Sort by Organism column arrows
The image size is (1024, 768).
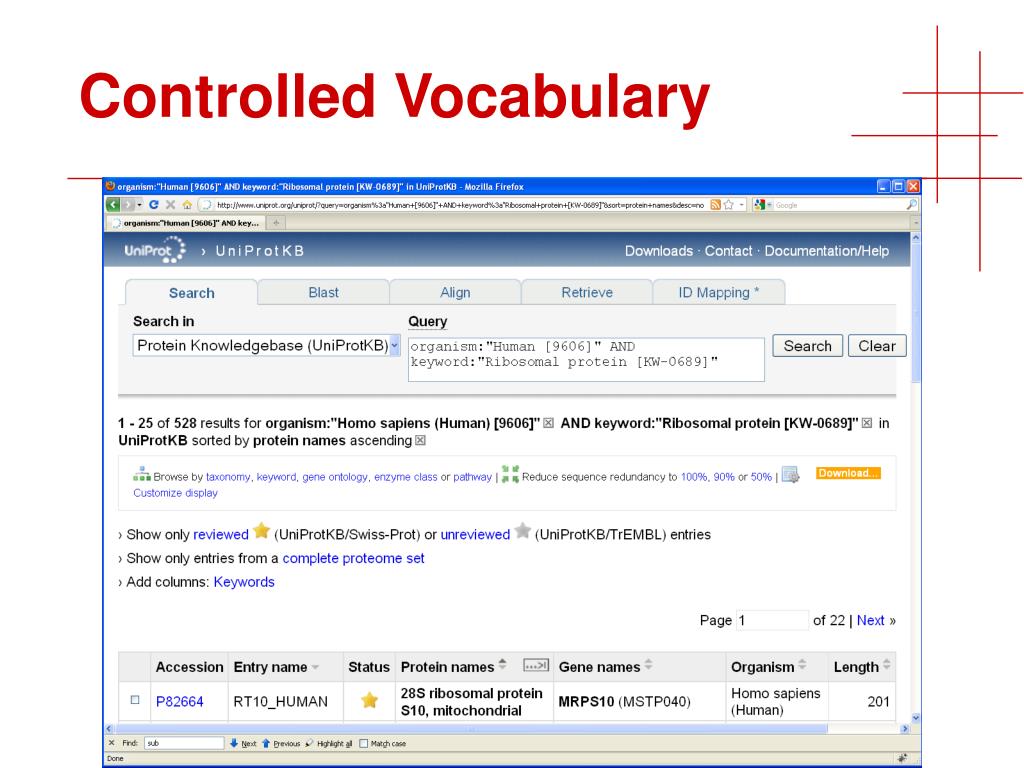(x=802, y=665)
